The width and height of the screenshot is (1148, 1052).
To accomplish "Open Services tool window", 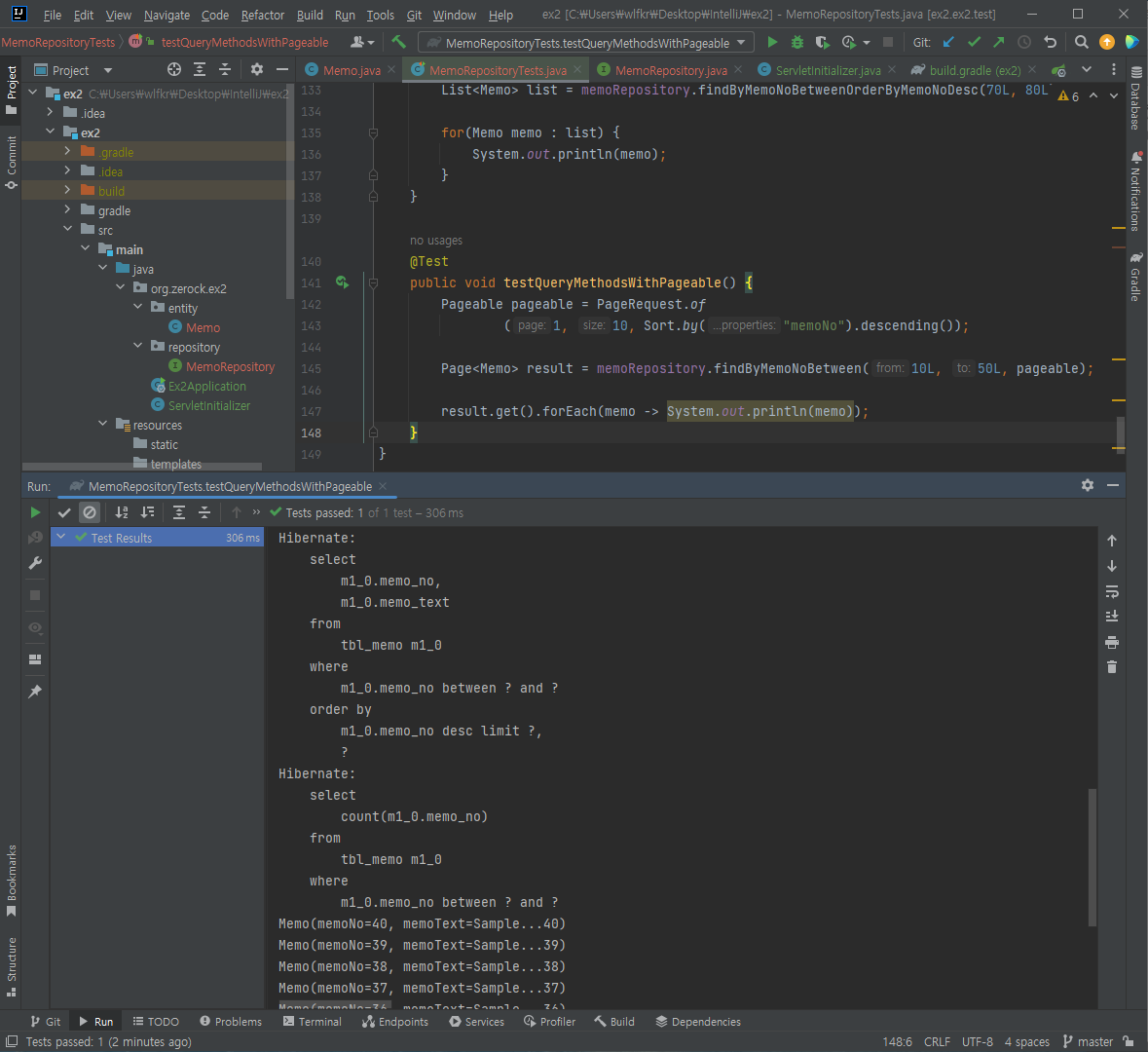I will [476, 1021].
